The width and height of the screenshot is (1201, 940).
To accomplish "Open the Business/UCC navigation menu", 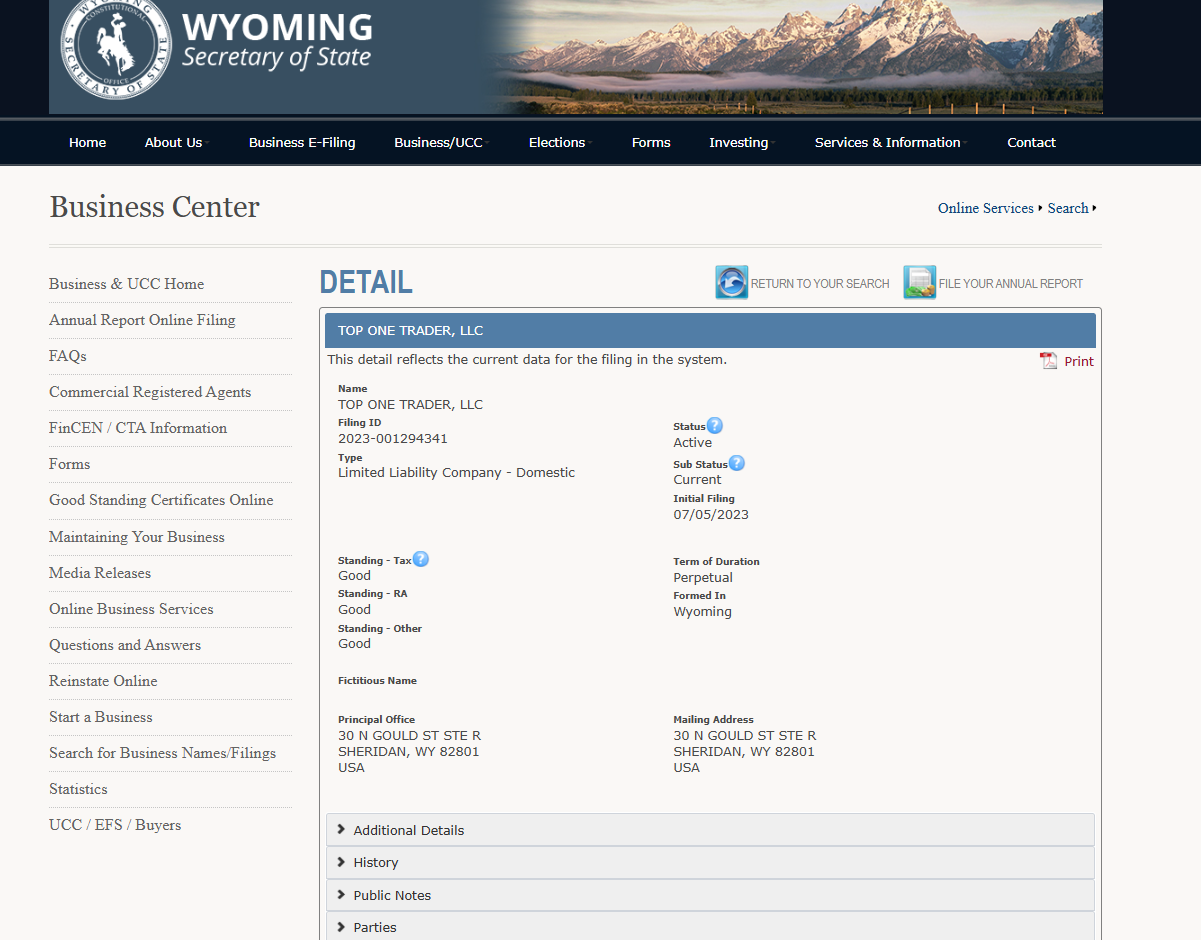I will pos(438,142).
